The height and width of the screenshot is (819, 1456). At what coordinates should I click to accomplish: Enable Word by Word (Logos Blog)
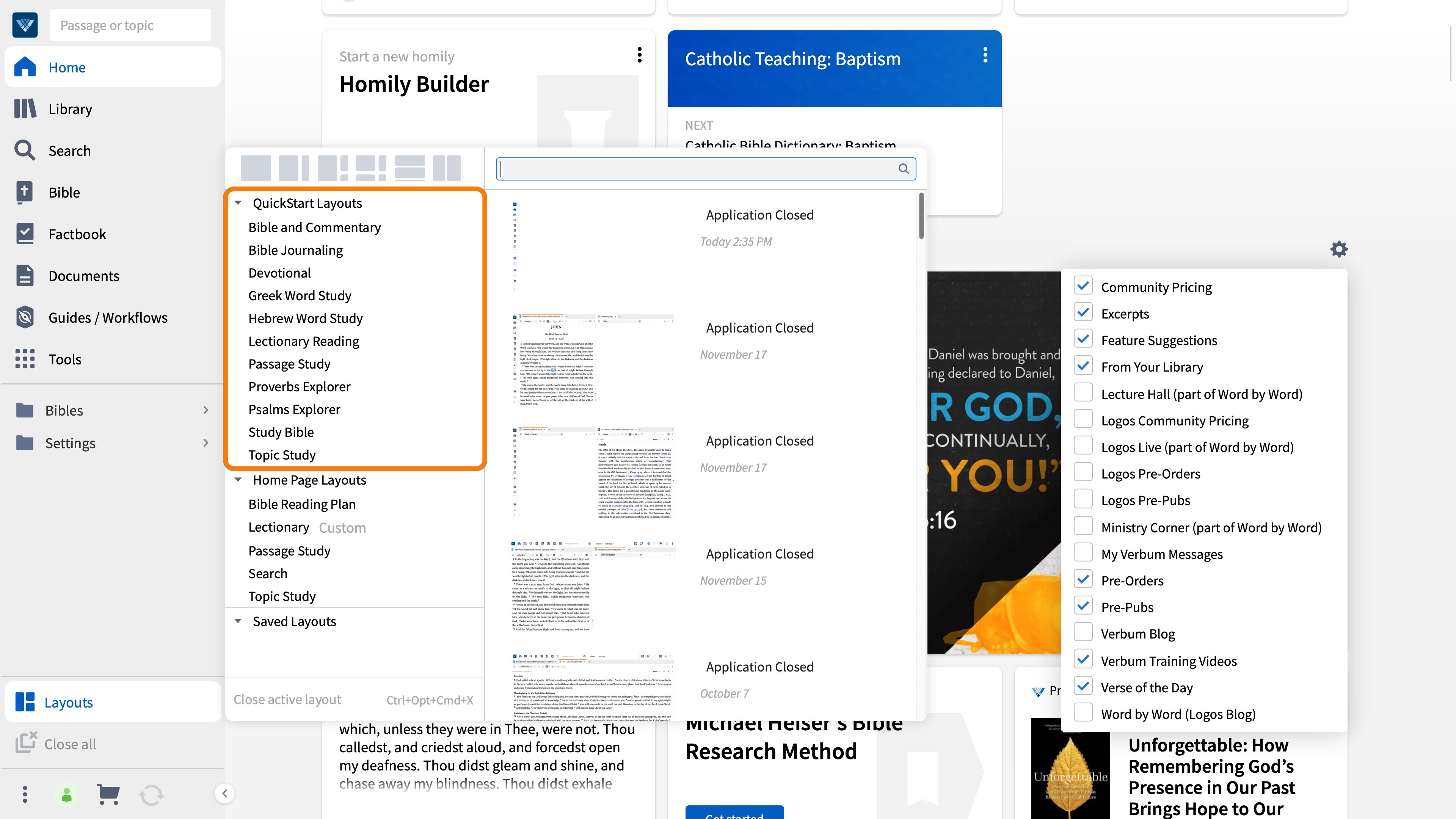point(1083,712)
